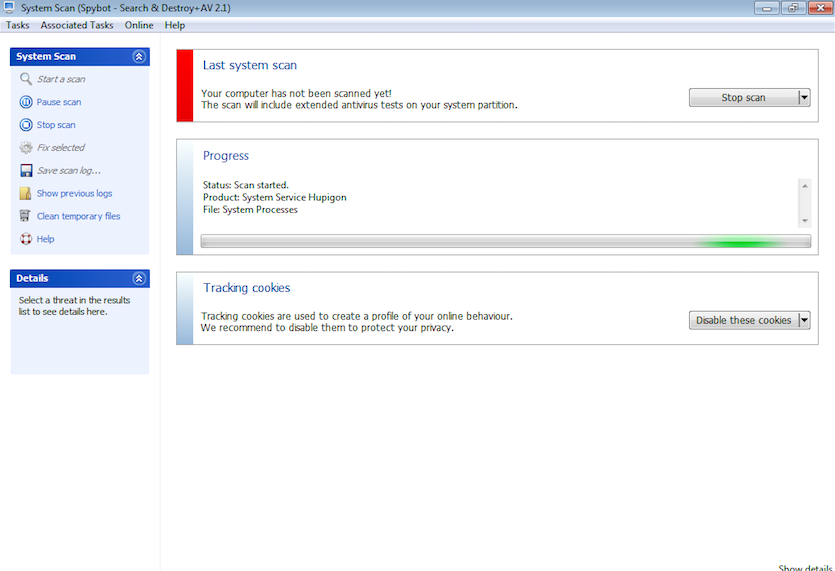Click the Tracking cookies heading
835x571 pixels.
pos(246,288)
